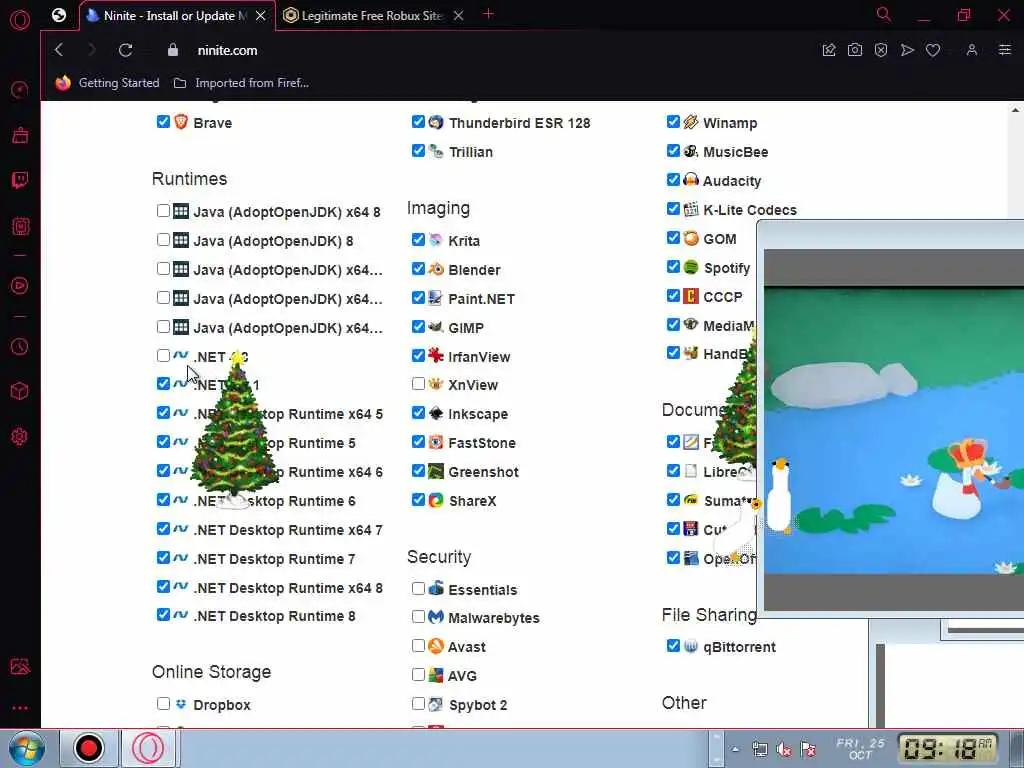The width and height of the screenshot is (1024, 768).
Task: Click the Dropbox app icon
Action: [181, 704]
